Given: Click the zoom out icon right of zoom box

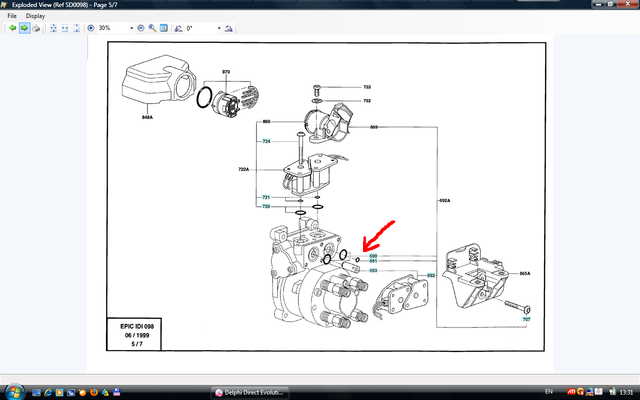Looking at the screenshot, I should click(x=141, y=28).
